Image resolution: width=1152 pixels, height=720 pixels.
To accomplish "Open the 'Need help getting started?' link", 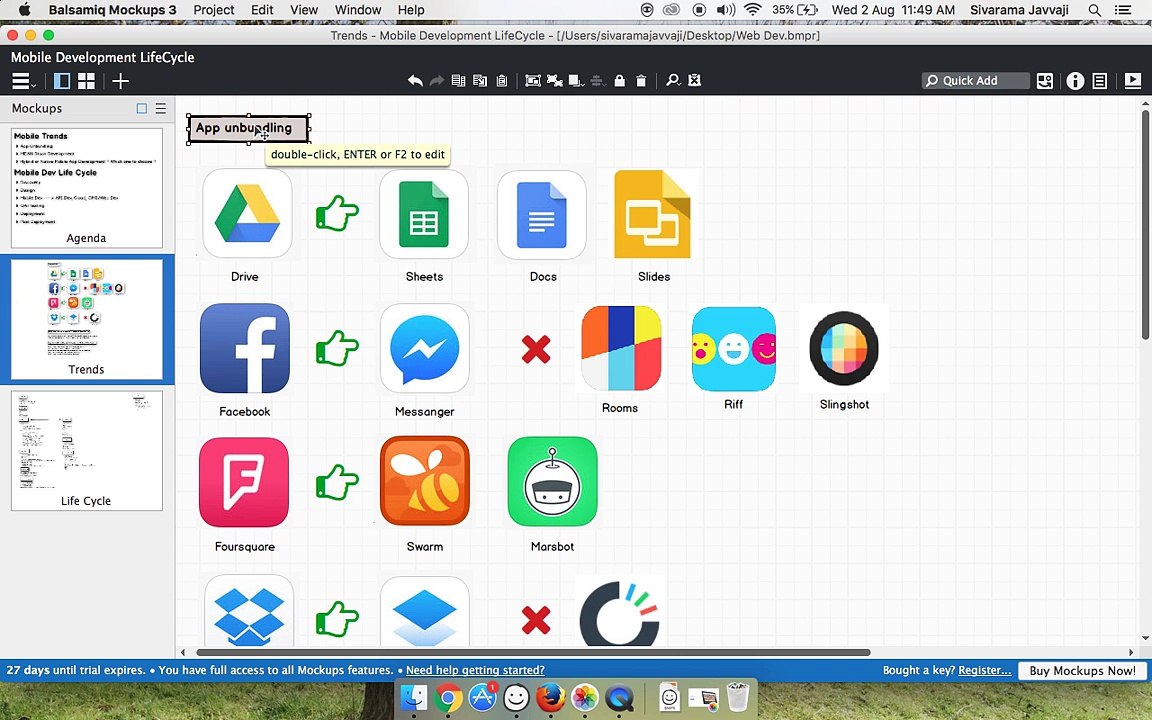I will point(475,670).
